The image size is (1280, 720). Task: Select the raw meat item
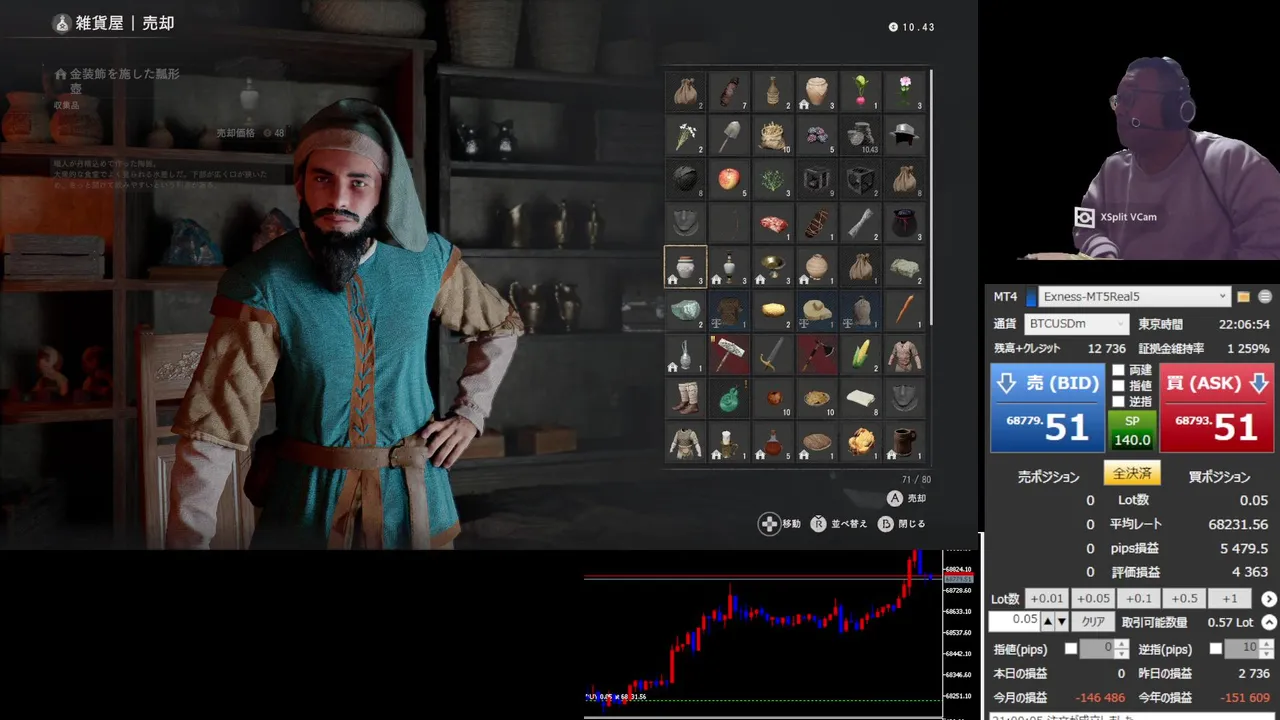point(773,223)
